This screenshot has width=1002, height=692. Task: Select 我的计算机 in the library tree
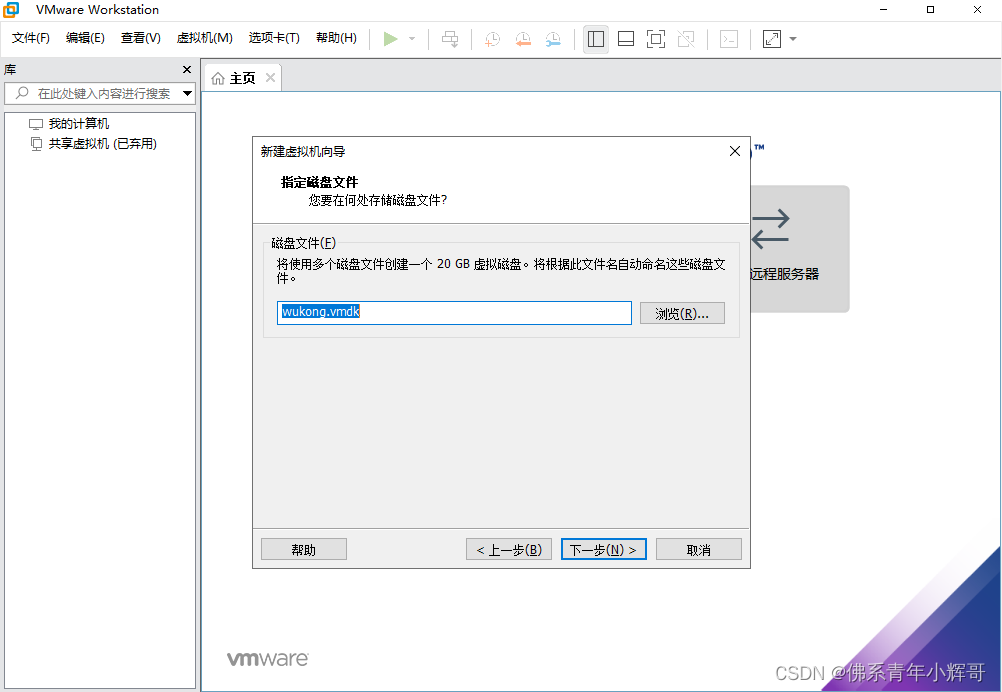[79, 124]
